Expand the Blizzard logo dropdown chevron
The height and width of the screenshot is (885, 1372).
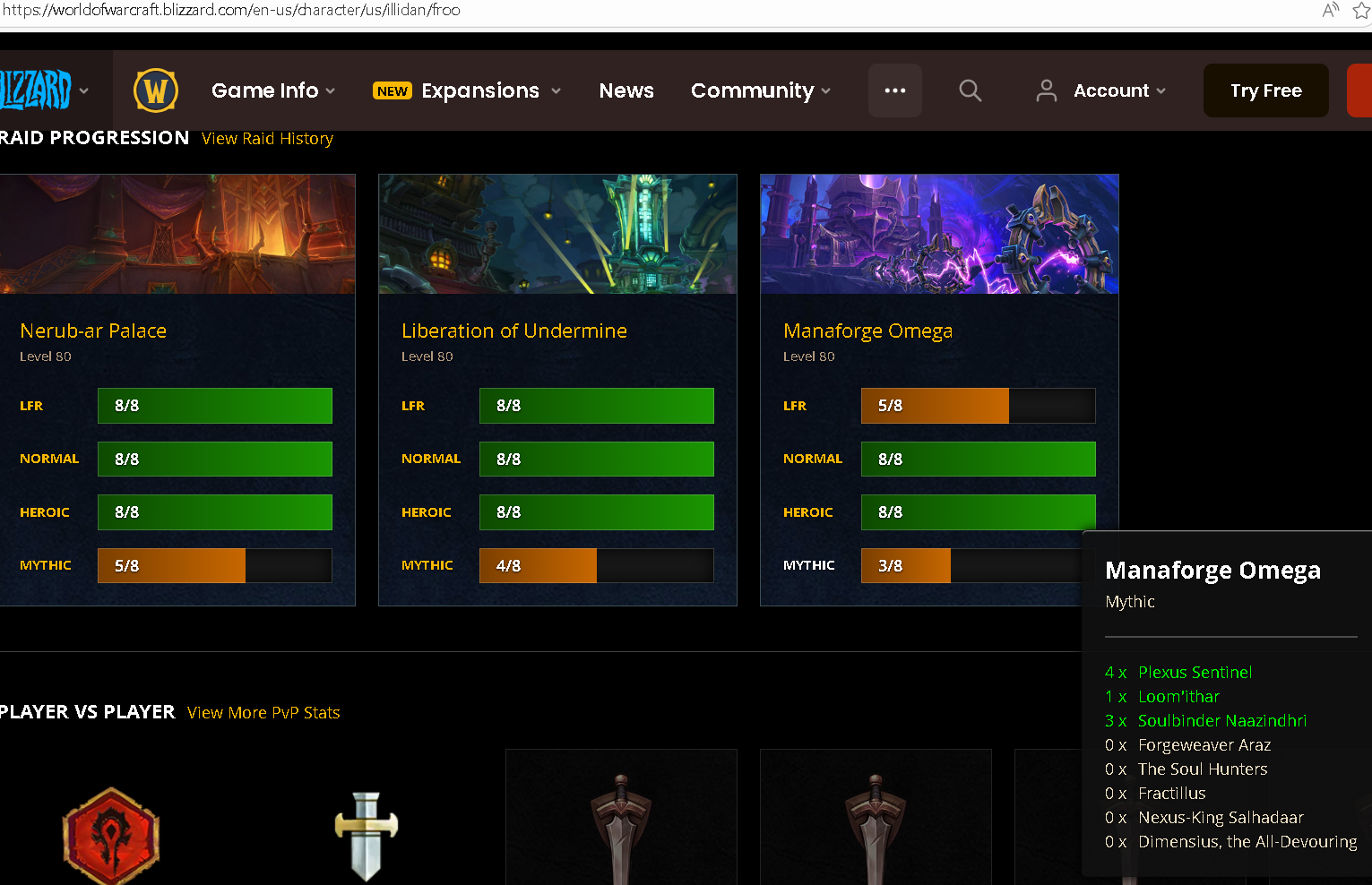pyautogui.click(x=84, y=90)
